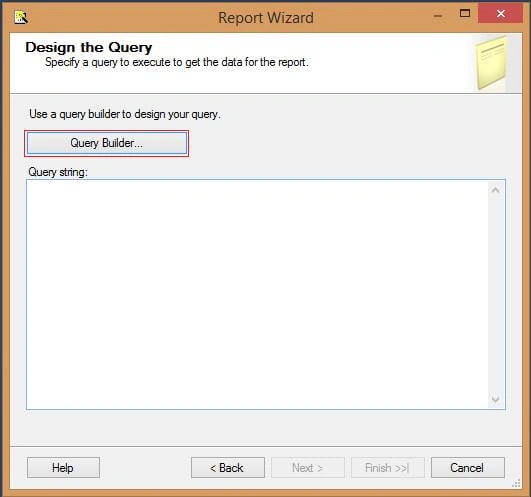Click the resize grip in corner
The width and height of the screenshot is (531, 497).
point(516,483)
